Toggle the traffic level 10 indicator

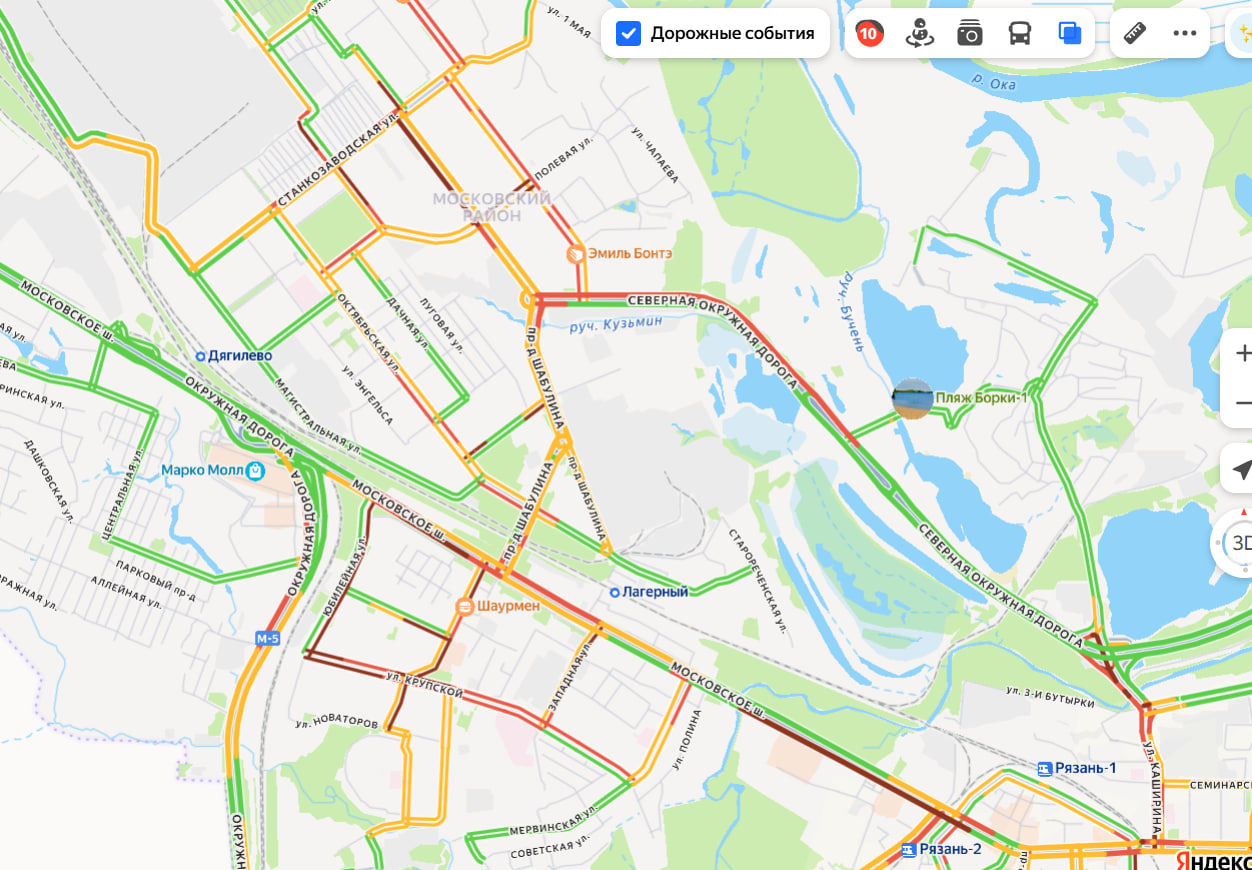point(869,33)
